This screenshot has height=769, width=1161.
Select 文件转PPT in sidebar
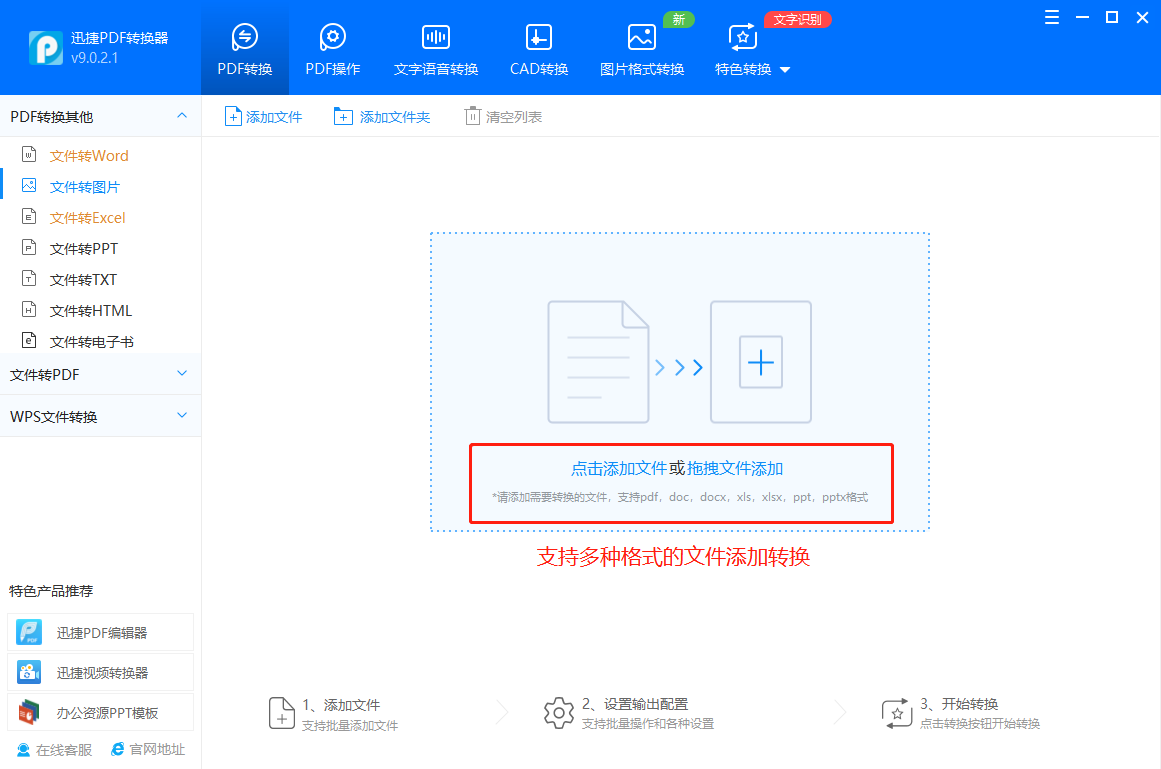coord(84,249)
